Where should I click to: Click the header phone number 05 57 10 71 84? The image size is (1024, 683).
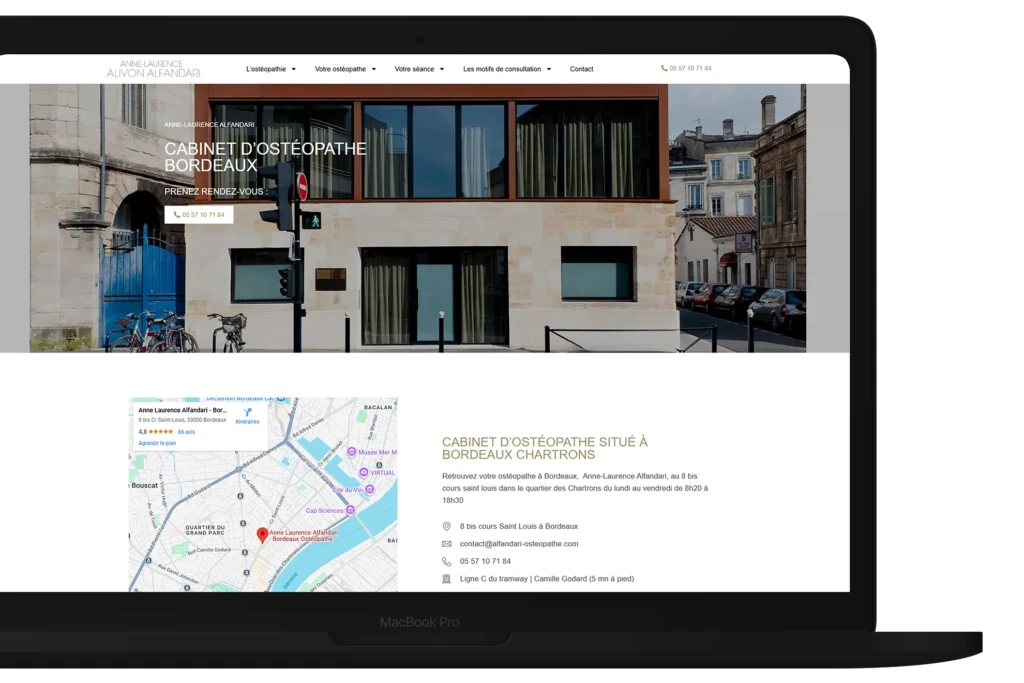(x=690, y=69)
